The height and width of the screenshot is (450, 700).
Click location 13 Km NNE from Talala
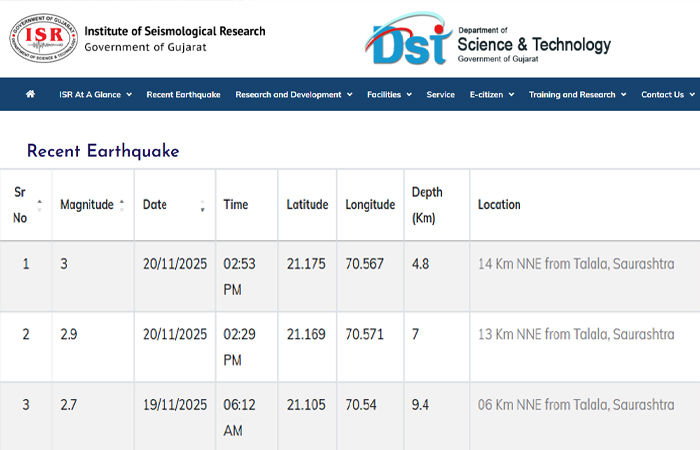click(x=575, y=334)
